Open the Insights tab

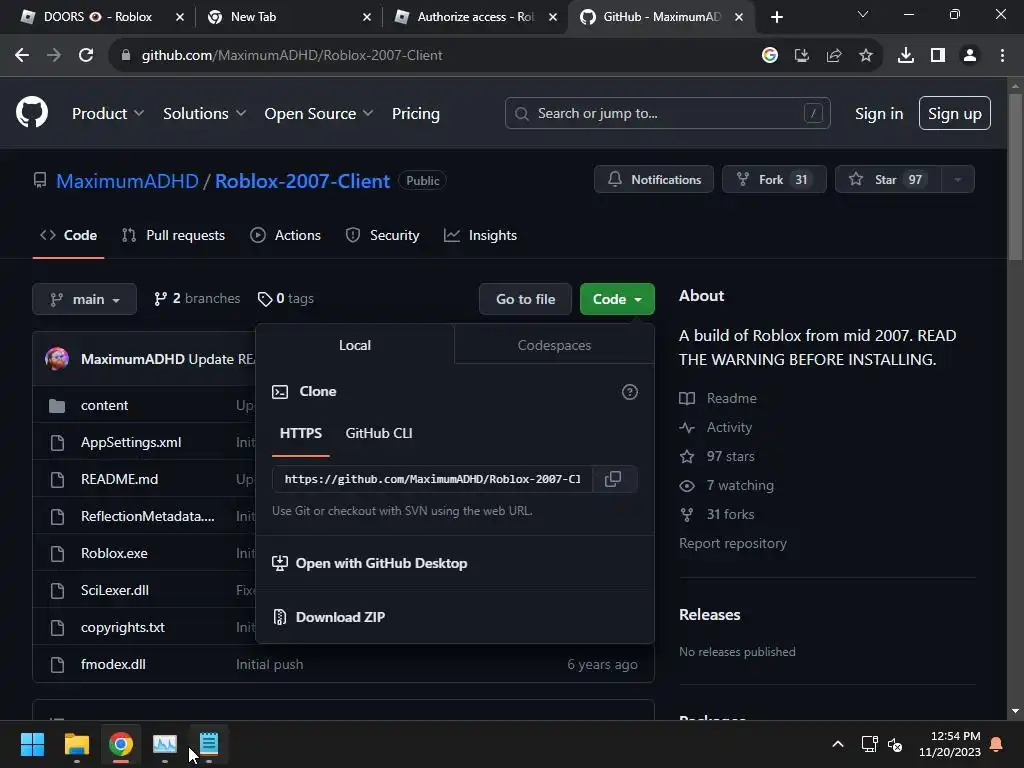481,235
